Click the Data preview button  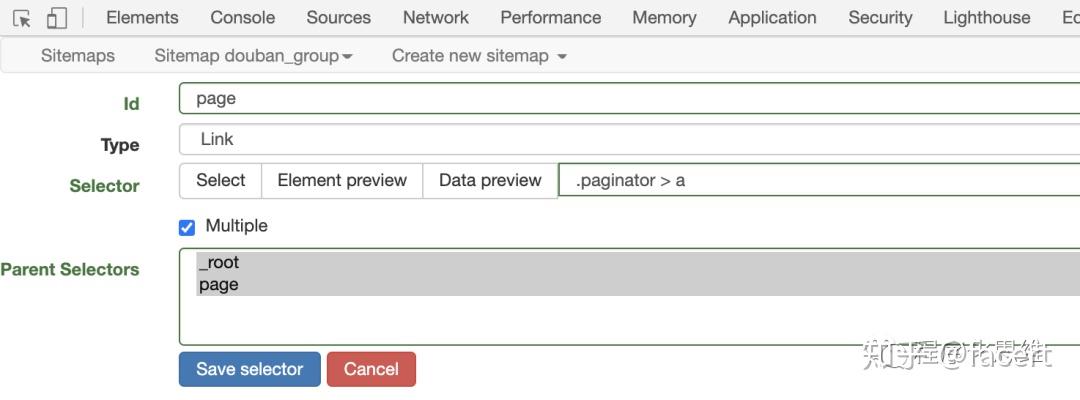(490, 180)
